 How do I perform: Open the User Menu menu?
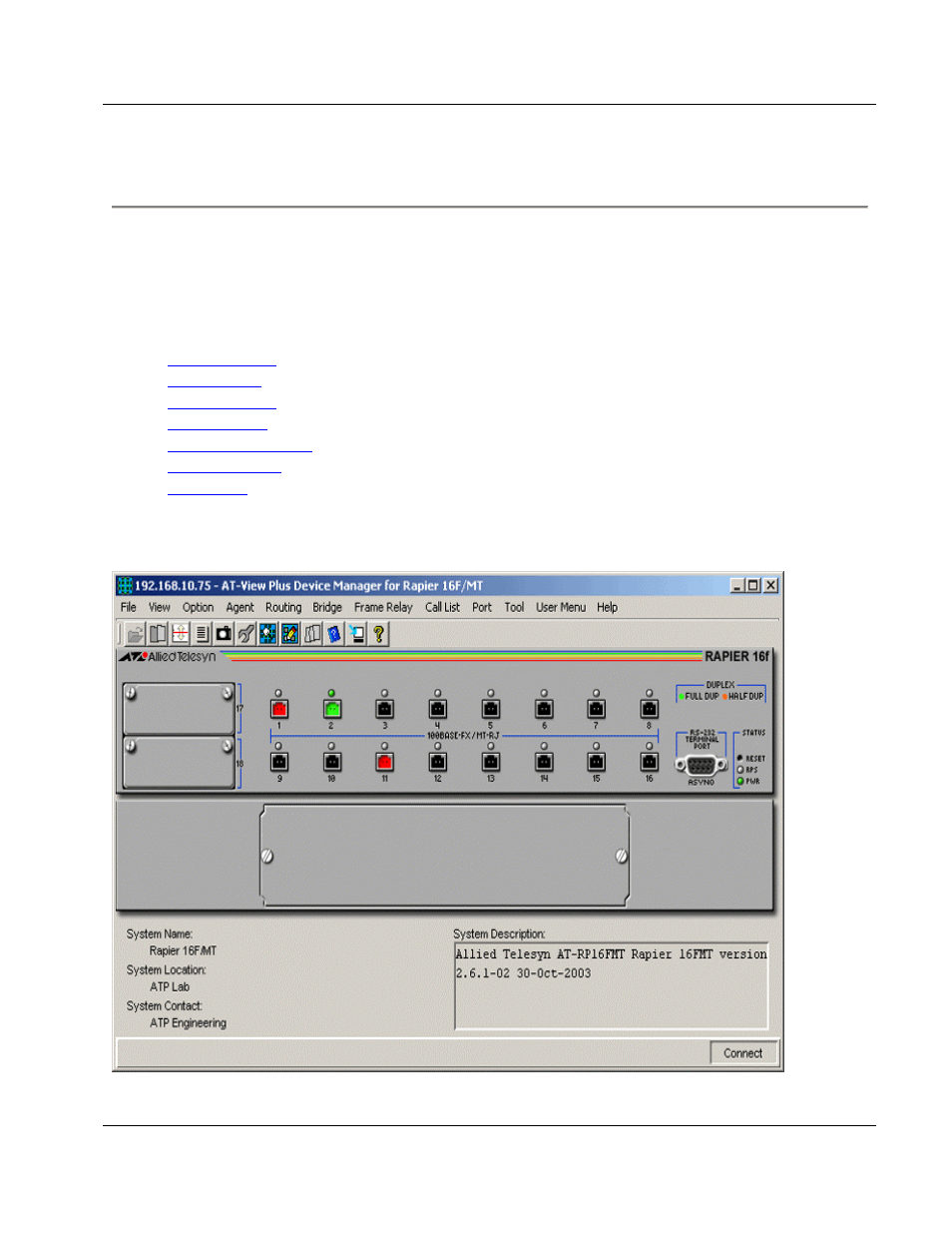click(x=561, y=607)
